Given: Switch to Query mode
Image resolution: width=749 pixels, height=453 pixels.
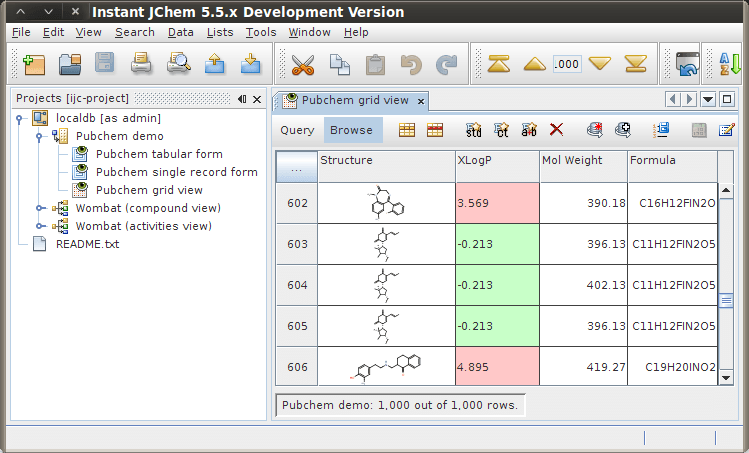Looking at the screenshot, I should (x=297, y=130).
